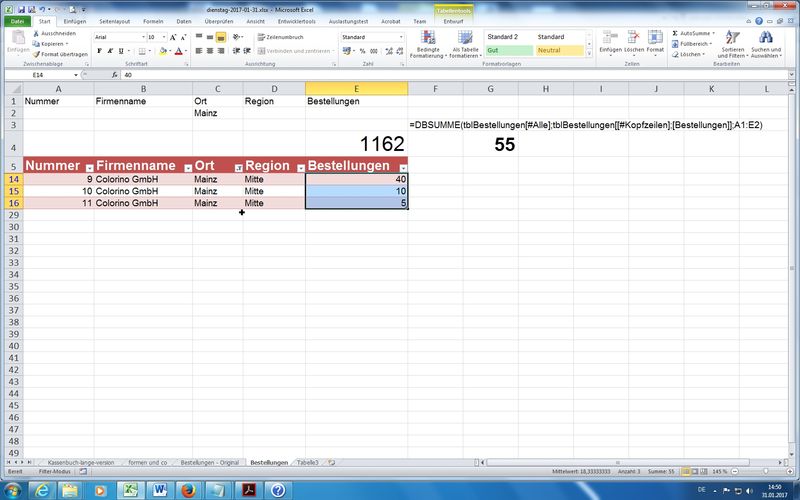Open the Datei tab
The height and width of the screenshot is (500, 800).
pos(17,21)
